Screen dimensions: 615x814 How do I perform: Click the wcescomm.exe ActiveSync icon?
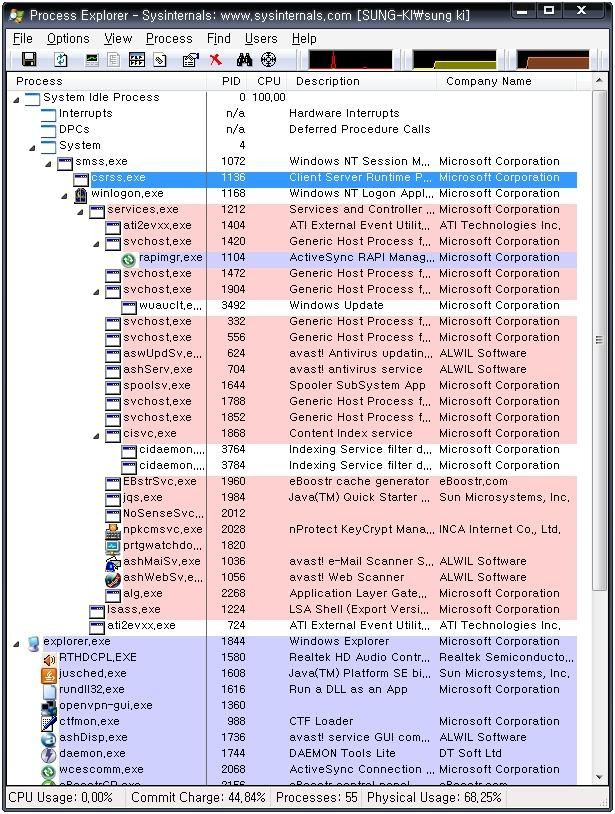(49, 771)
